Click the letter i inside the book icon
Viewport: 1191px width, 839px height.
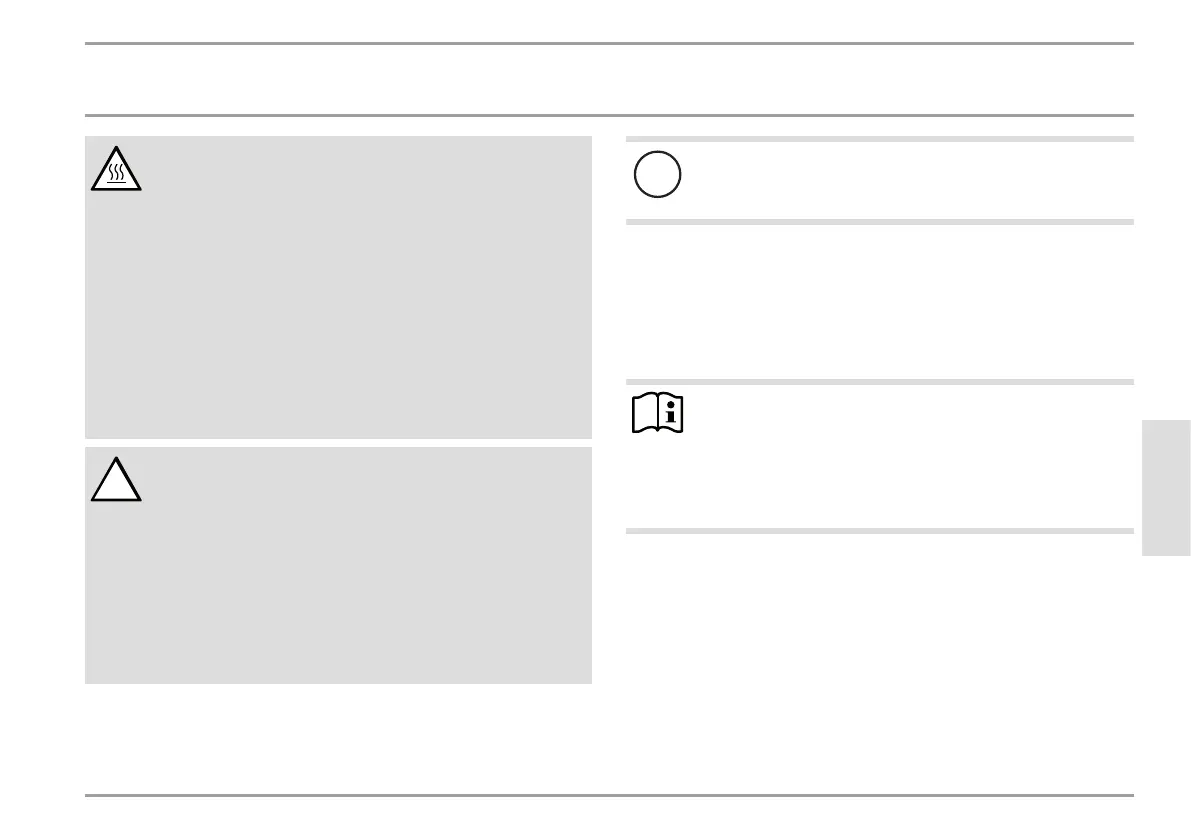[x=670, y=412]
